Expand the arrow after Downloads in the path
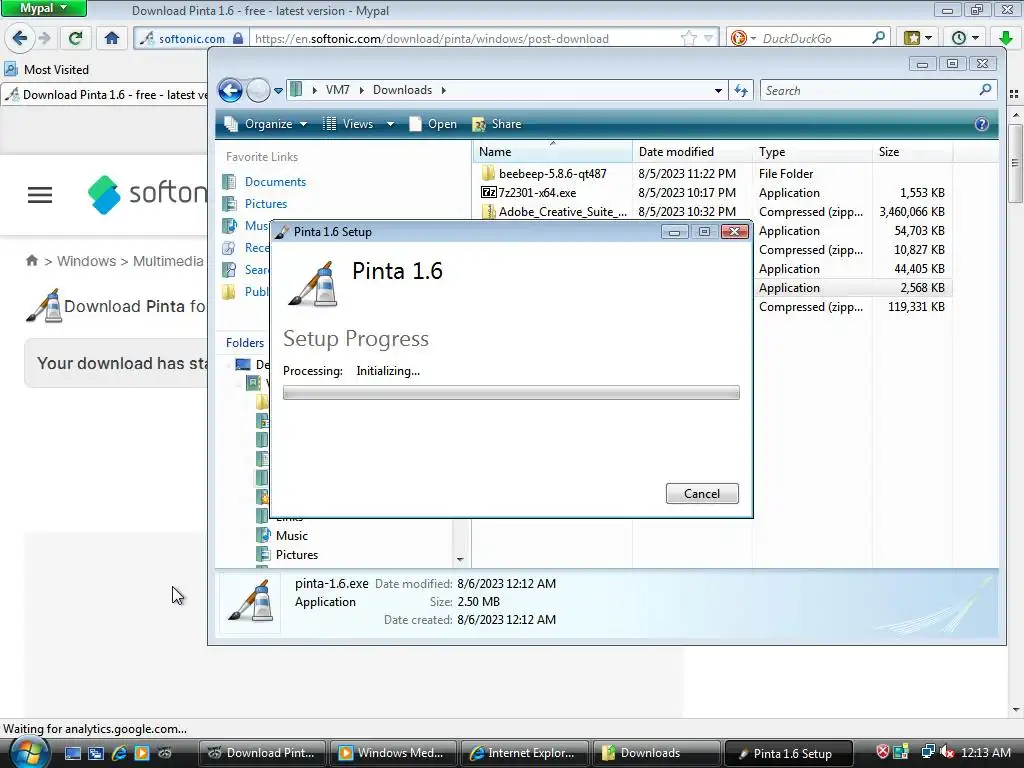Viewport: 1024px width, 768px height. click(443, 90)
